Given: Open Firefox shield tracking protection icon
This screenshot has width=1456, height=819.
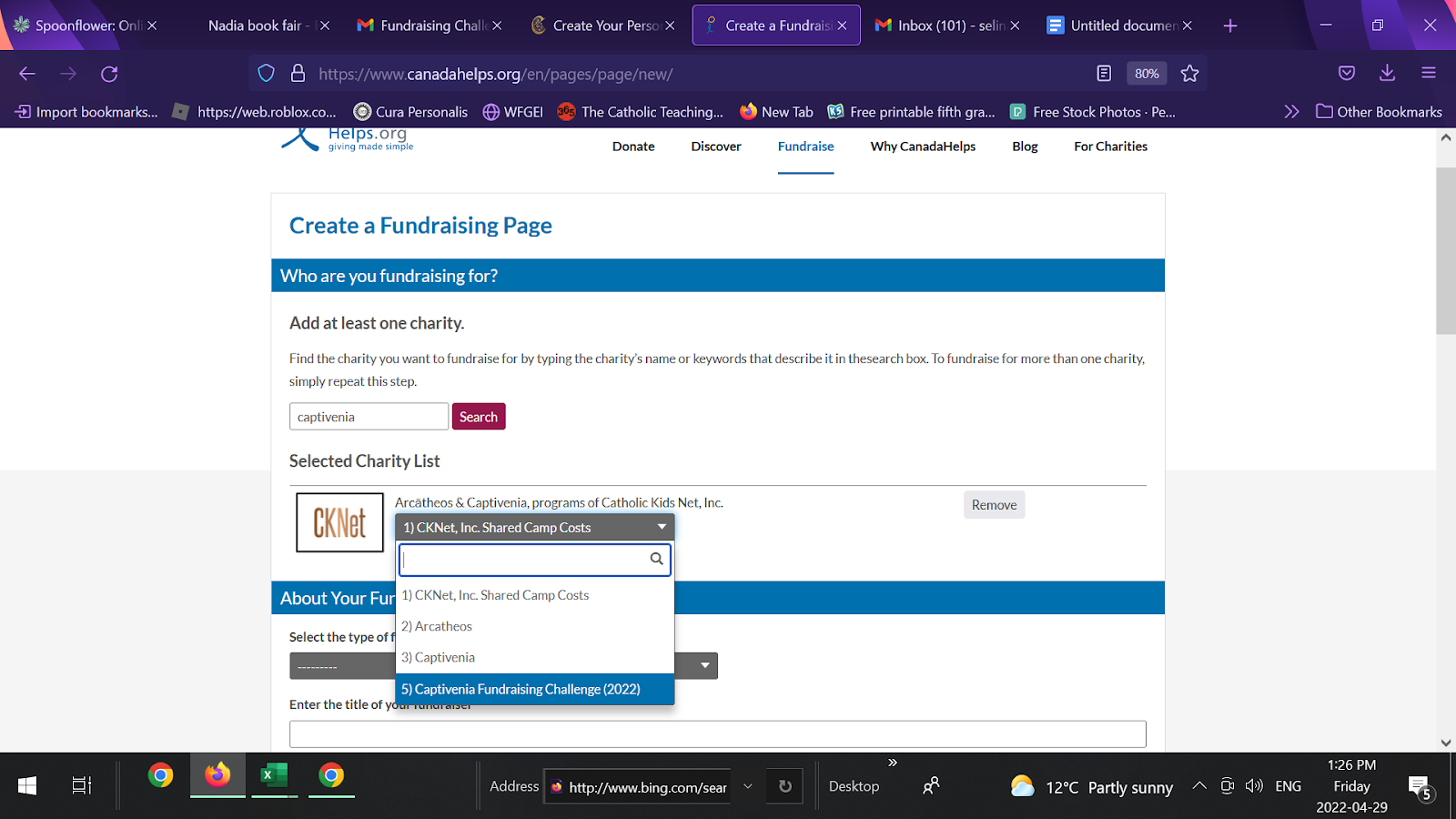Looking at the screenshot, I should tap(266, 74).
